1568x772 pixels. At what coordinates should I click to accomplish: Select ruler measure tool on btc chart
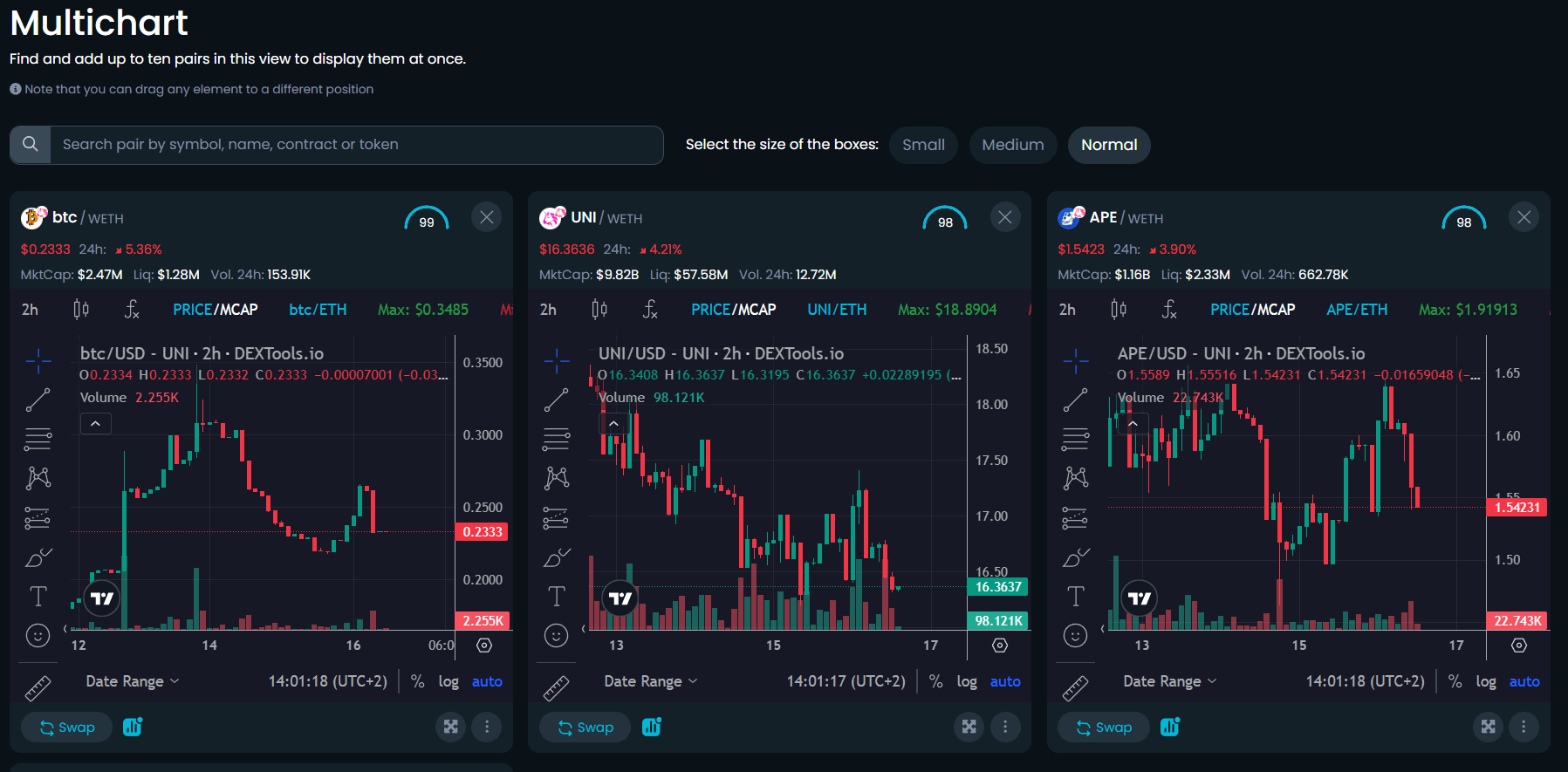(x=38, y=688)
